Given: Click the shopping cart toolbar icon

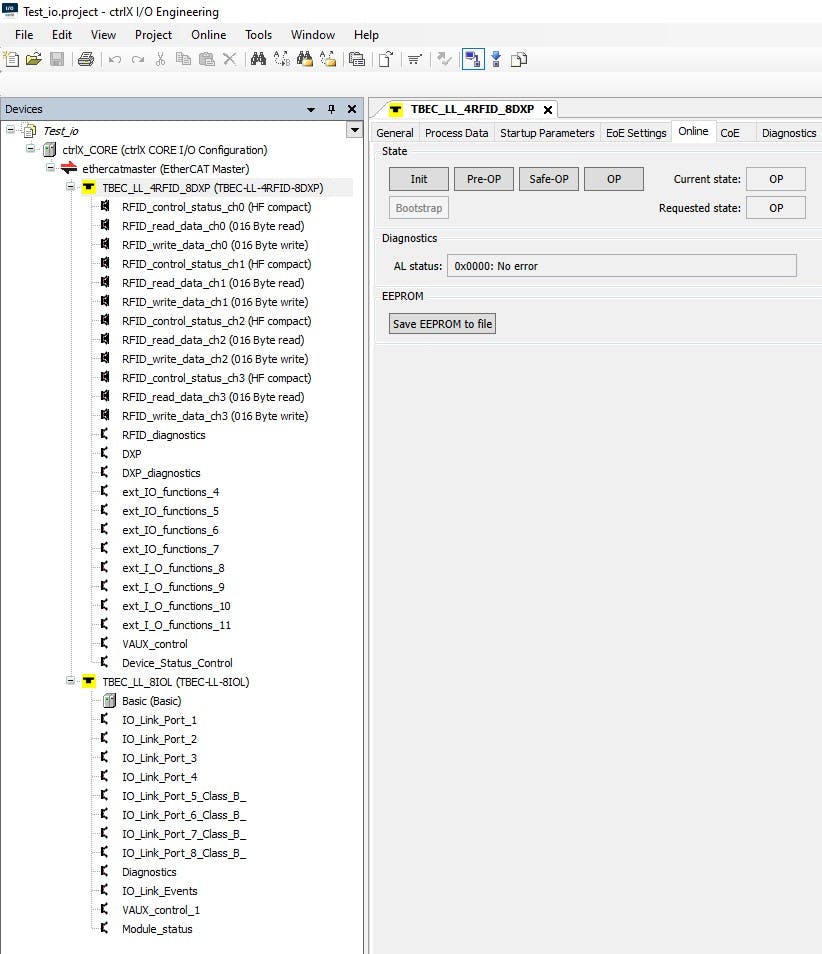Looking at the screenshot, I should pos(415,59).
